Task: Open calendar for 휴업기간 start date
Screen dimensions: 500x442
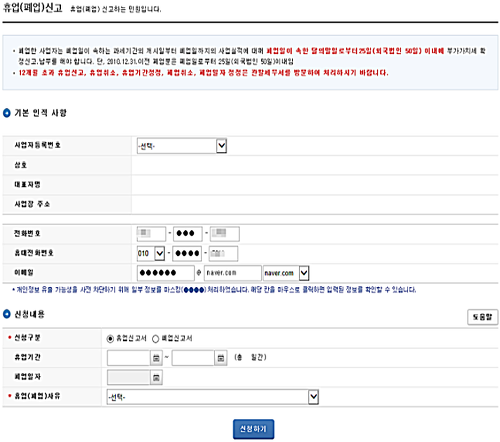Action: click(x=156, y=358)
